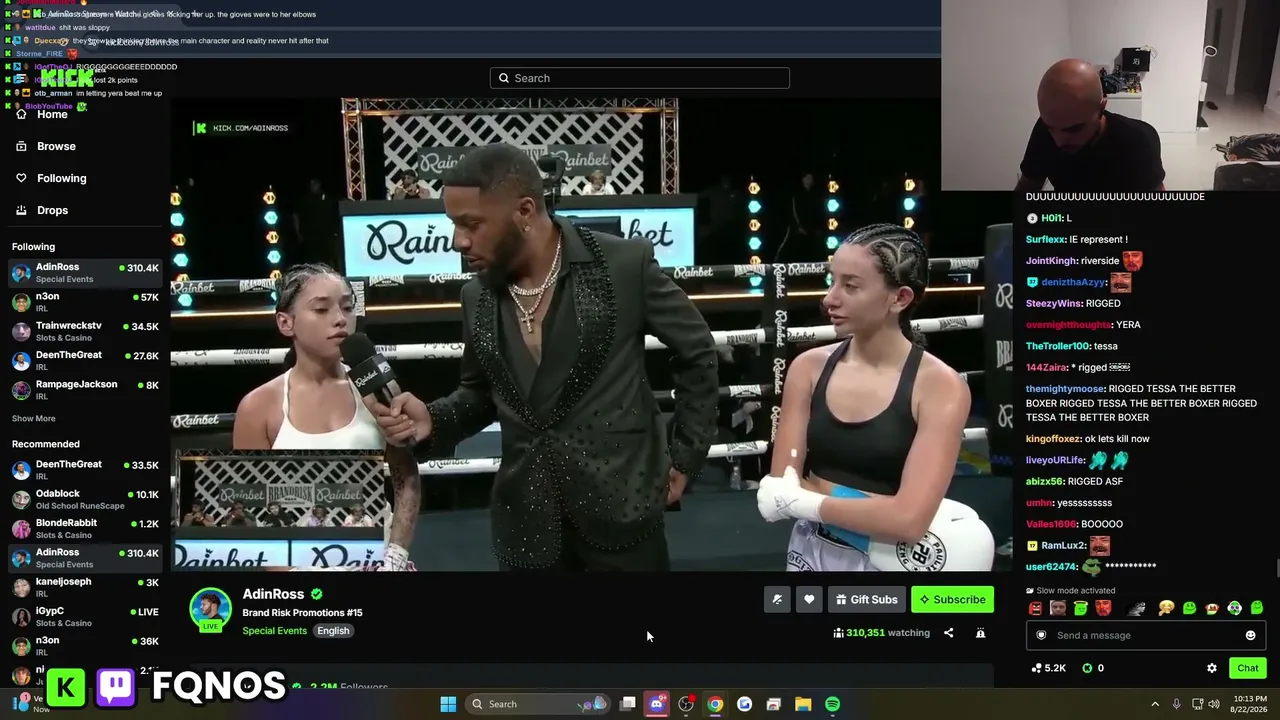Open OBS Studio from the taskbar

pyautogui.click(x=686, y=704)
